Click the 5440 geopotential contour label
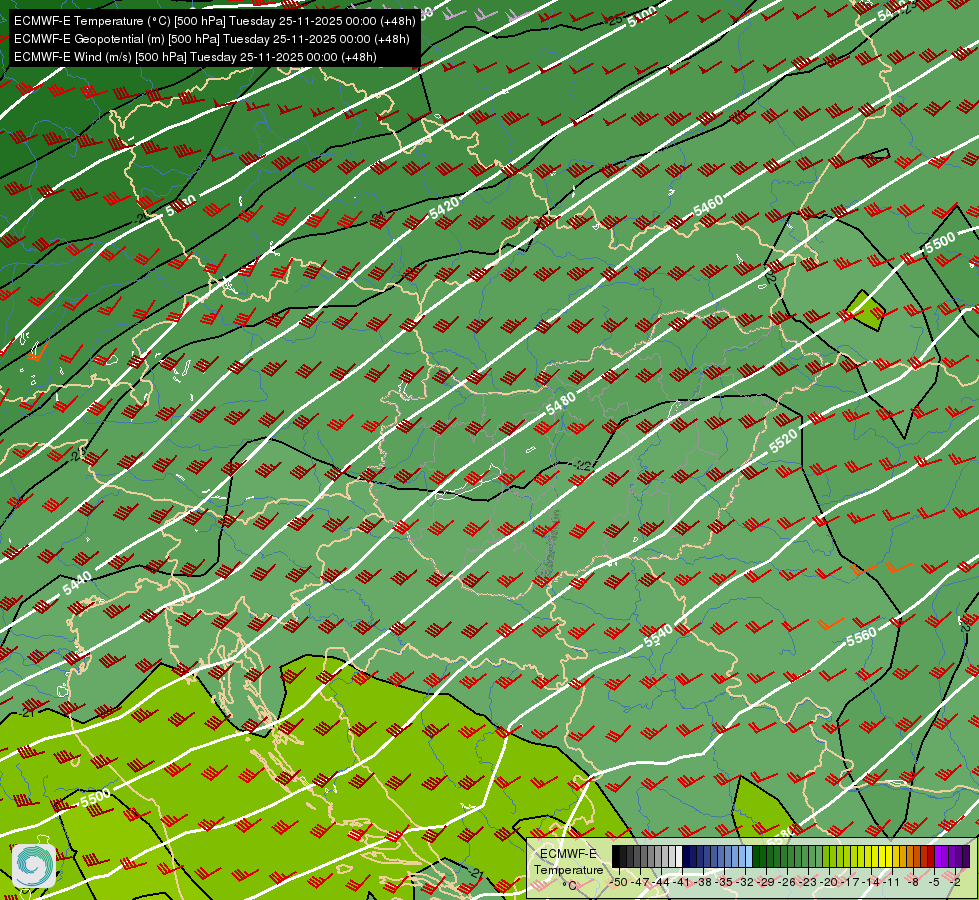This screenshot has width=979, height=900. click(x=77, y=583)
